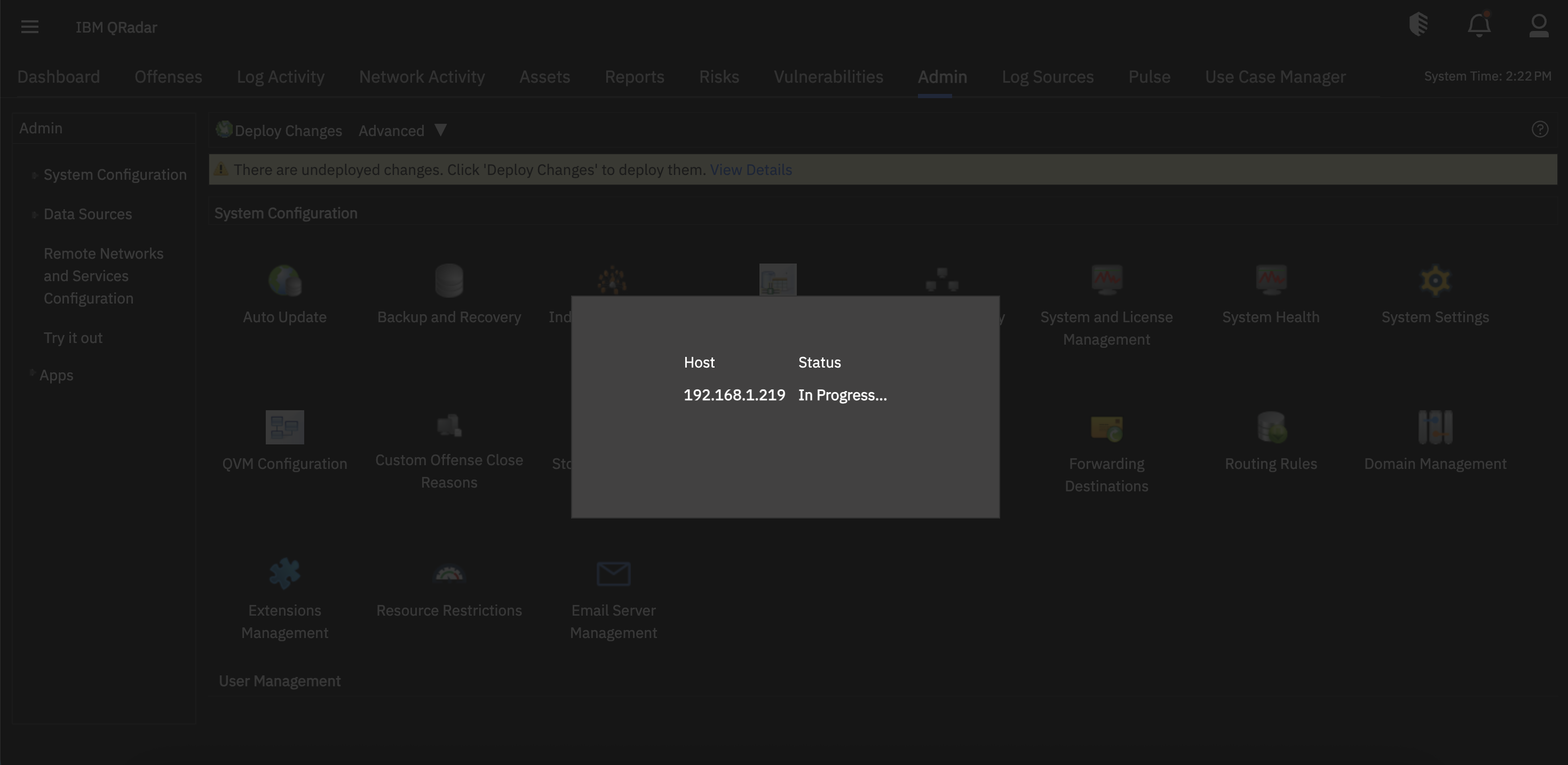
Task: Open the Use Case Manager tab
Action: (1275, 77)
